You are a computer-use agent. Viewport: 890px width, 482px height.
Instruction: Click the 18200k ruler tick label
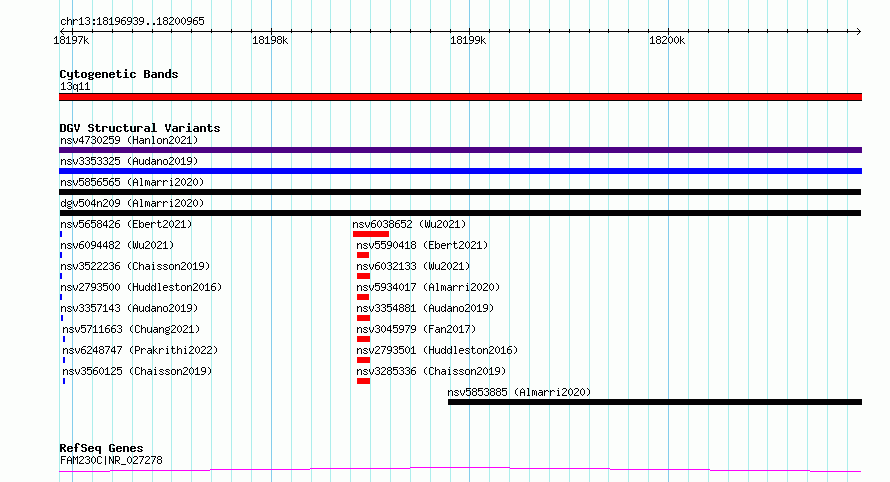coord(667,40)
